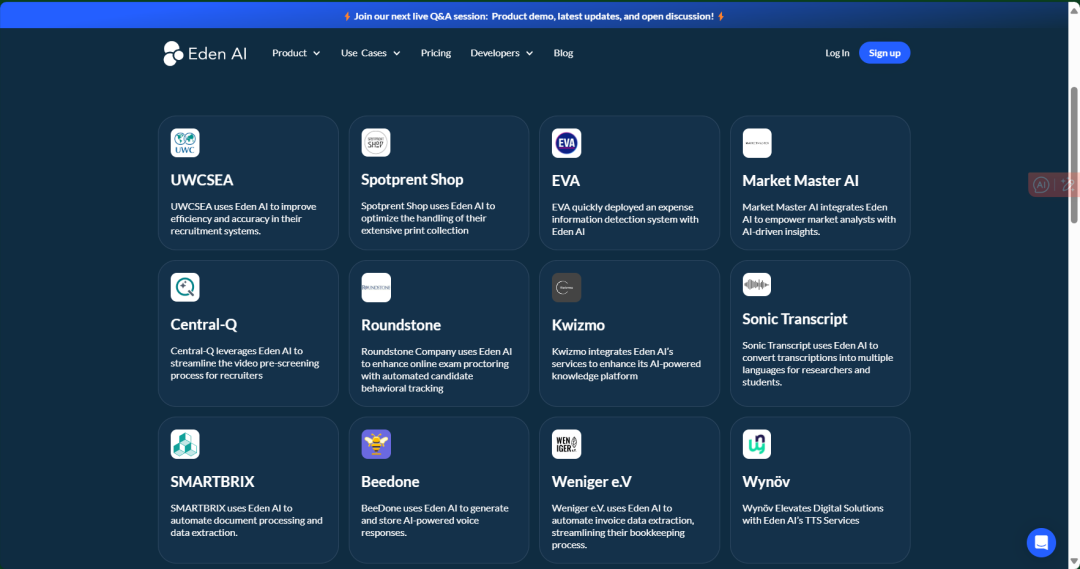The height and width of the screenshot is (569, 1080).
Task: Click the Wynöv logo icon
Action: coord(757,444)
